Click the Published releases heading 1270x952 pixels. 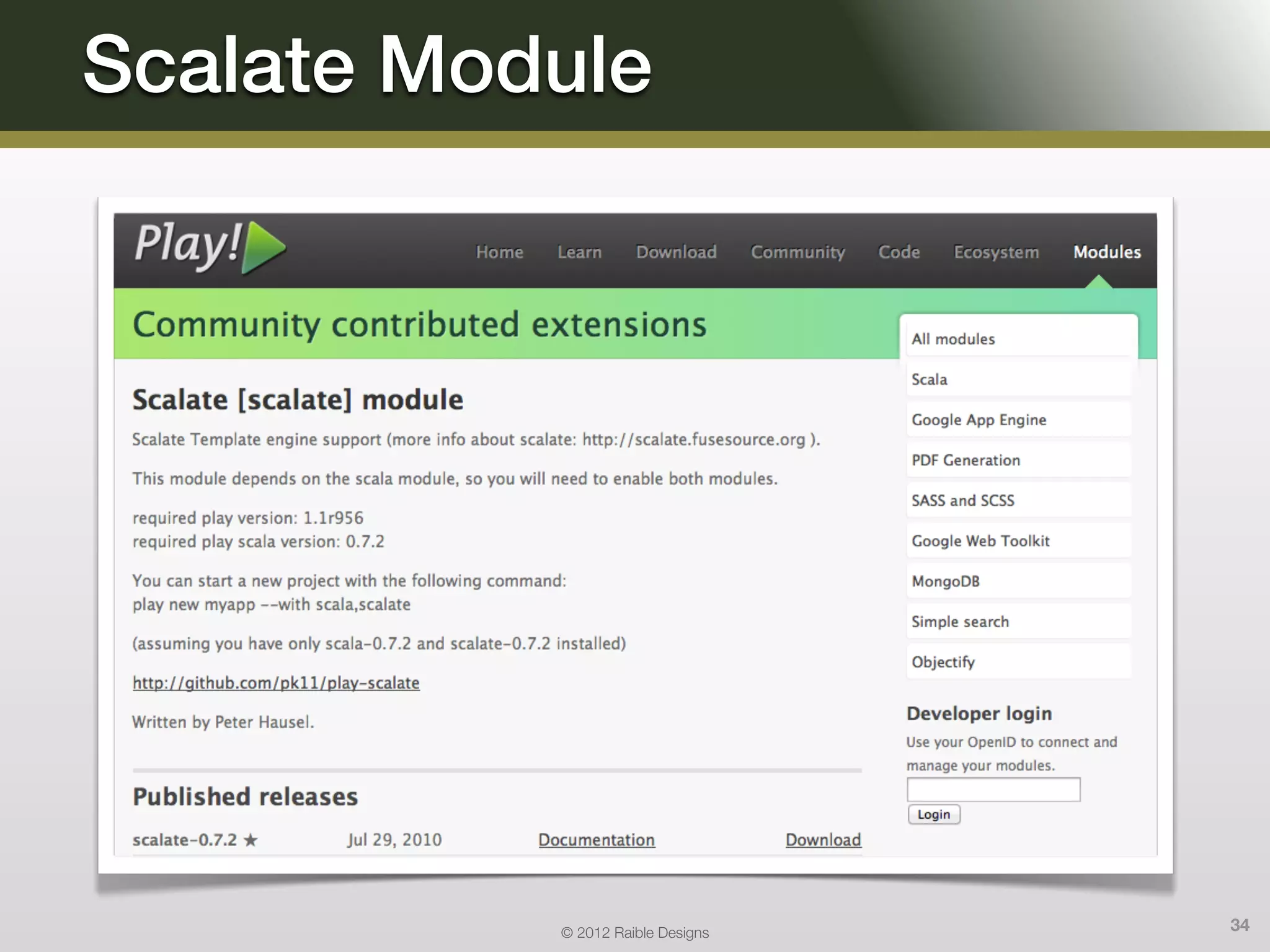246,796
